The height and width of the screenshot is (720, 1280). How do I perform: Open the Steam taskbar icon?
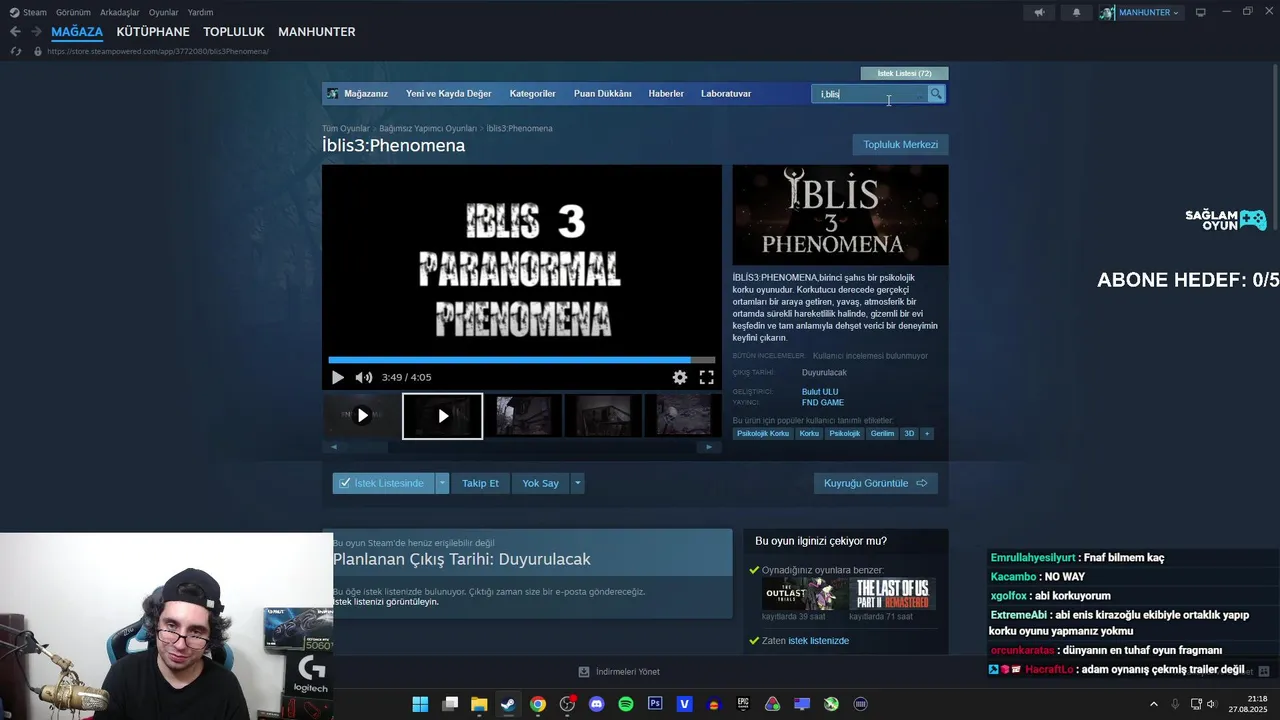[508, 704]
